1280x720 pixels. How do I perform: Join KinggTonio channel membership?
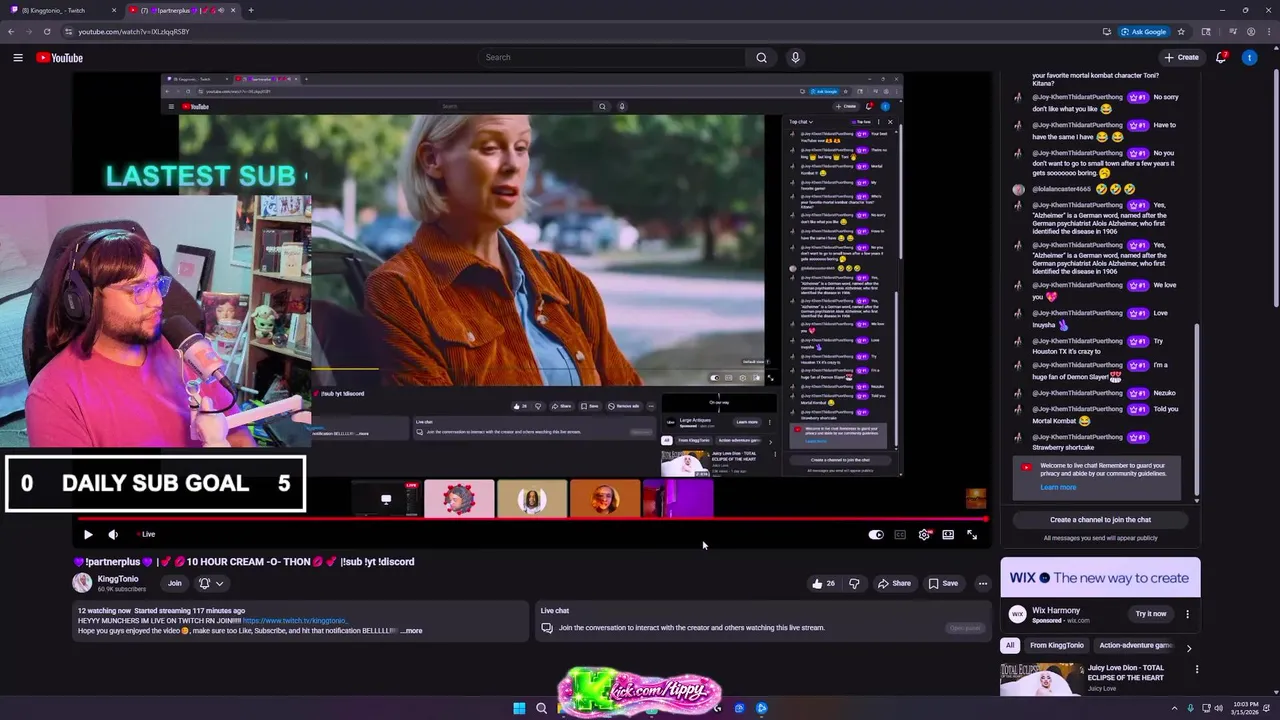(175, 583)
